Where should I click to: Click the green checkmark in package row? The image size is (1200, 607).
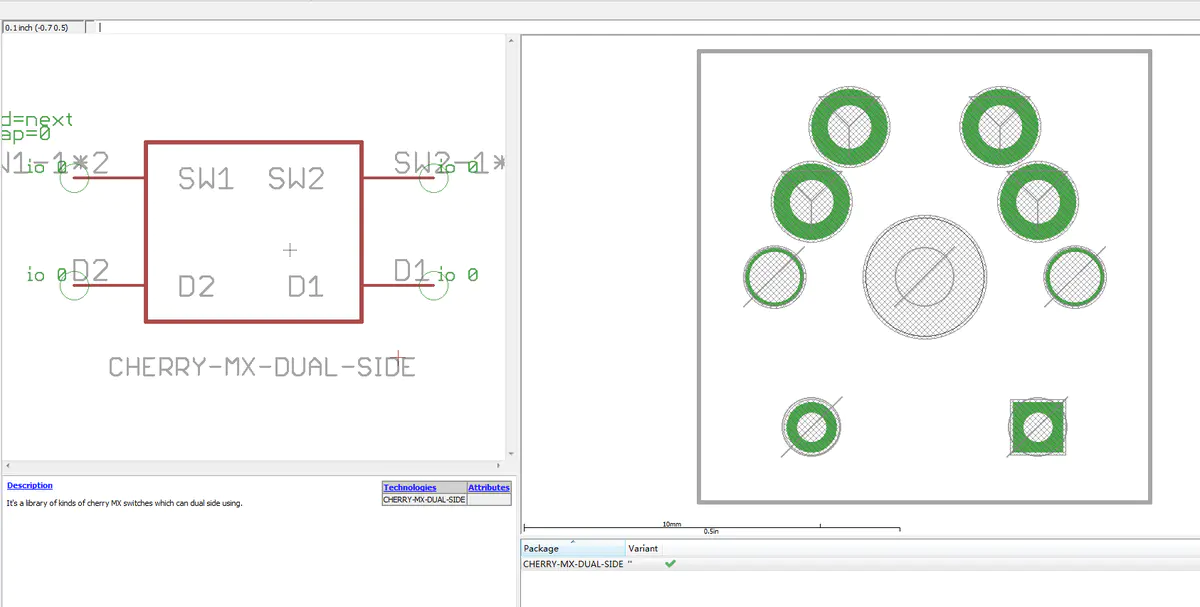(670, 564)
